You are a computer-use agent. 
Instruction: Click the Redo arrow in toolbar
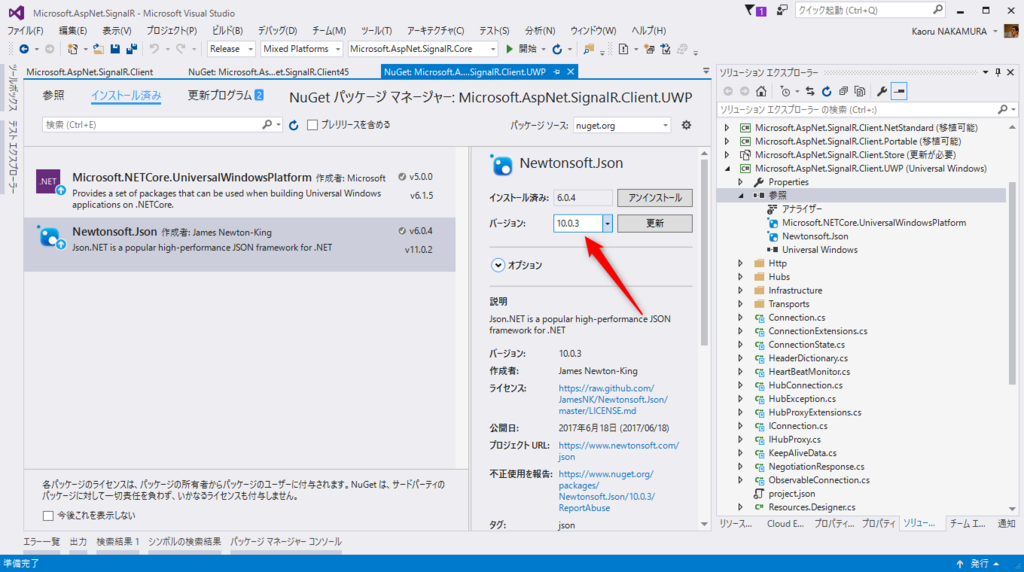180,49
